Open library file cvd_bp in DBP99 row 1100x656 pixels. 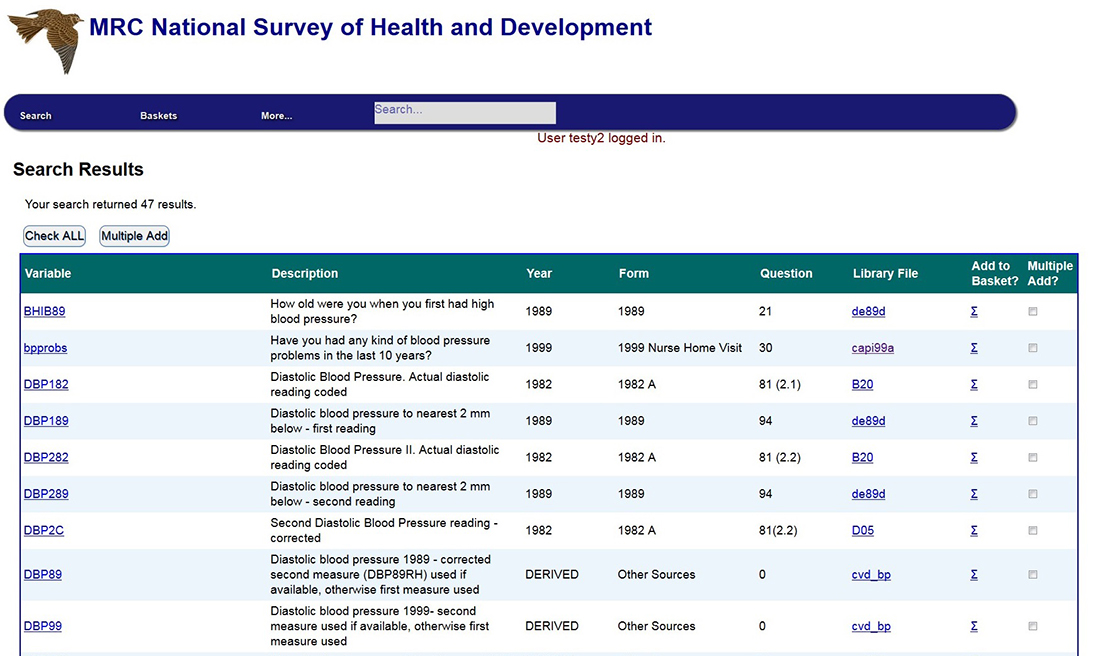click(871, 626)
